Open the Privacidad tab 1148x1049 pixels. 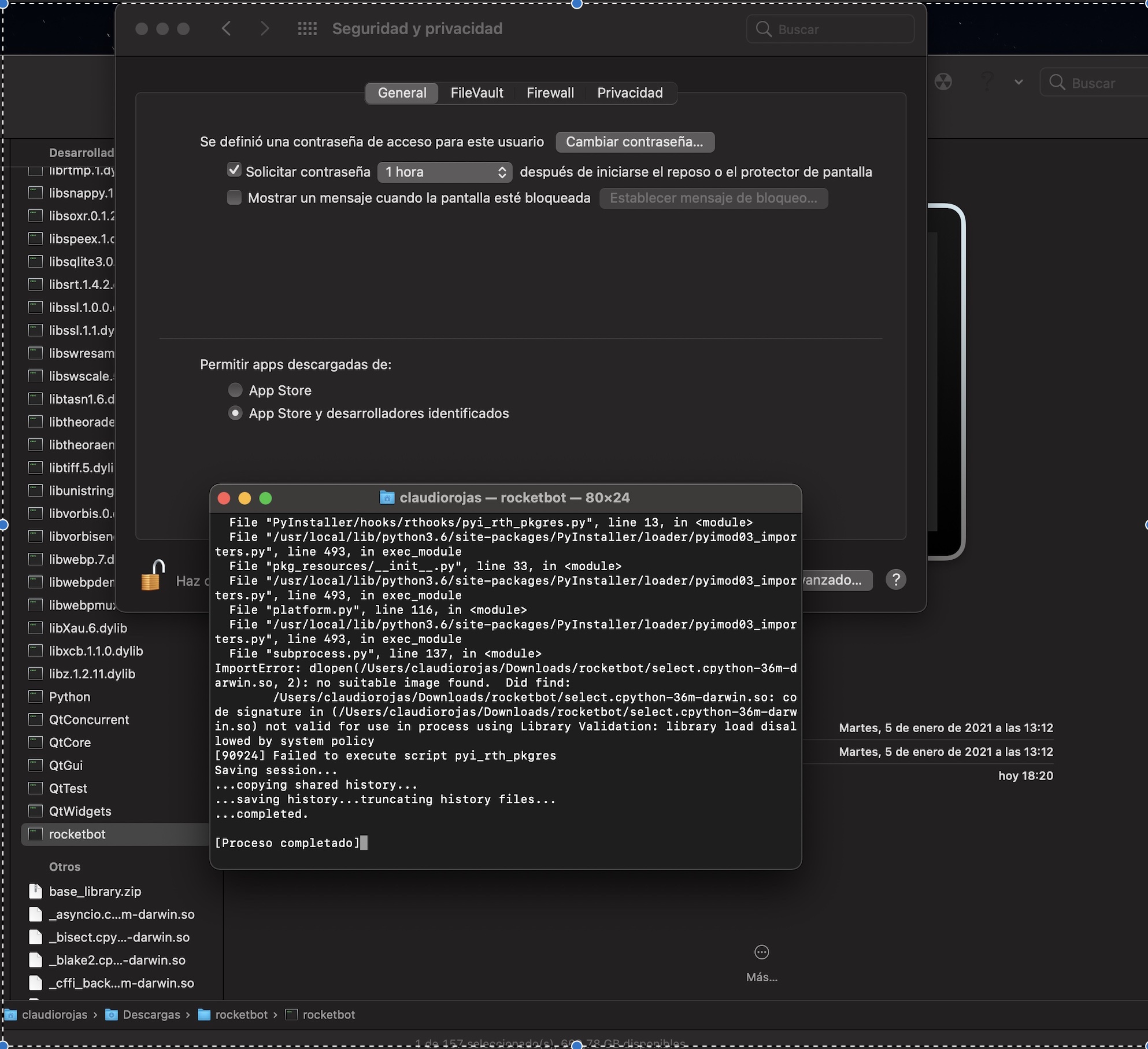point(629,93)
